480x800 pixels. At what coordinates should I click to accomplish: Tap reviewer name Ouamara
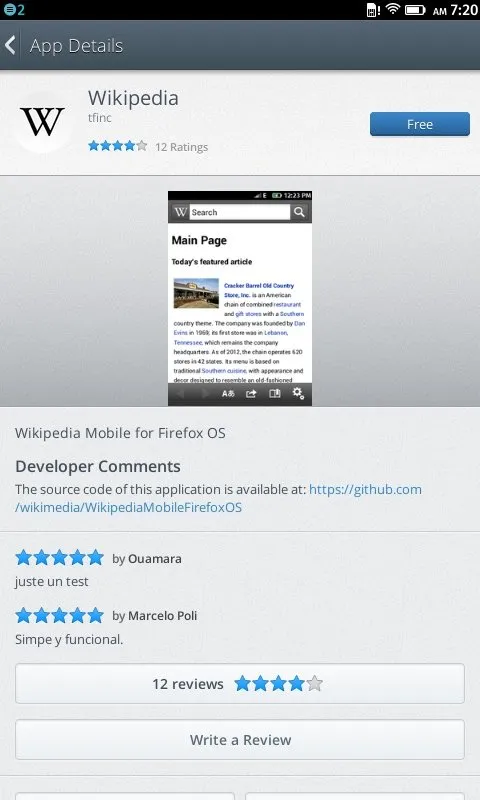coord(155,559)
